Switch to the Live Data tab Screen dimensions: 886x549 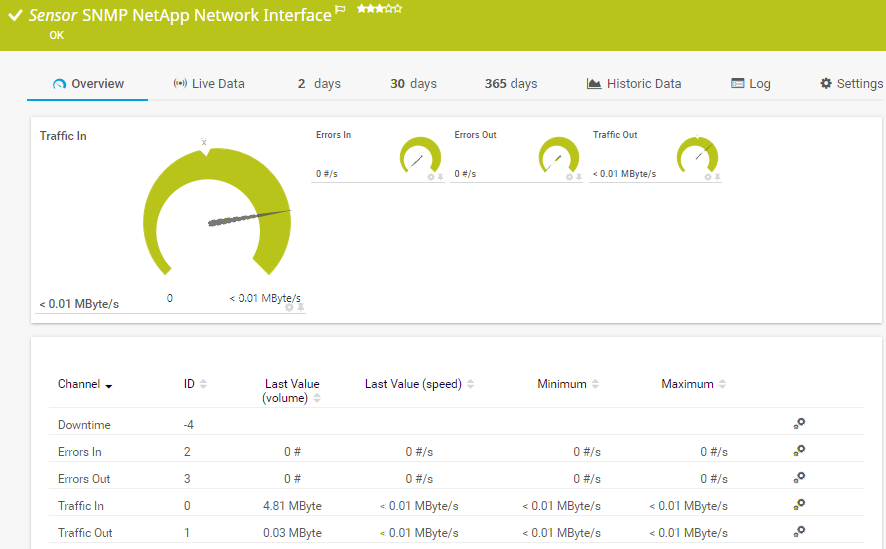[209, 84]
